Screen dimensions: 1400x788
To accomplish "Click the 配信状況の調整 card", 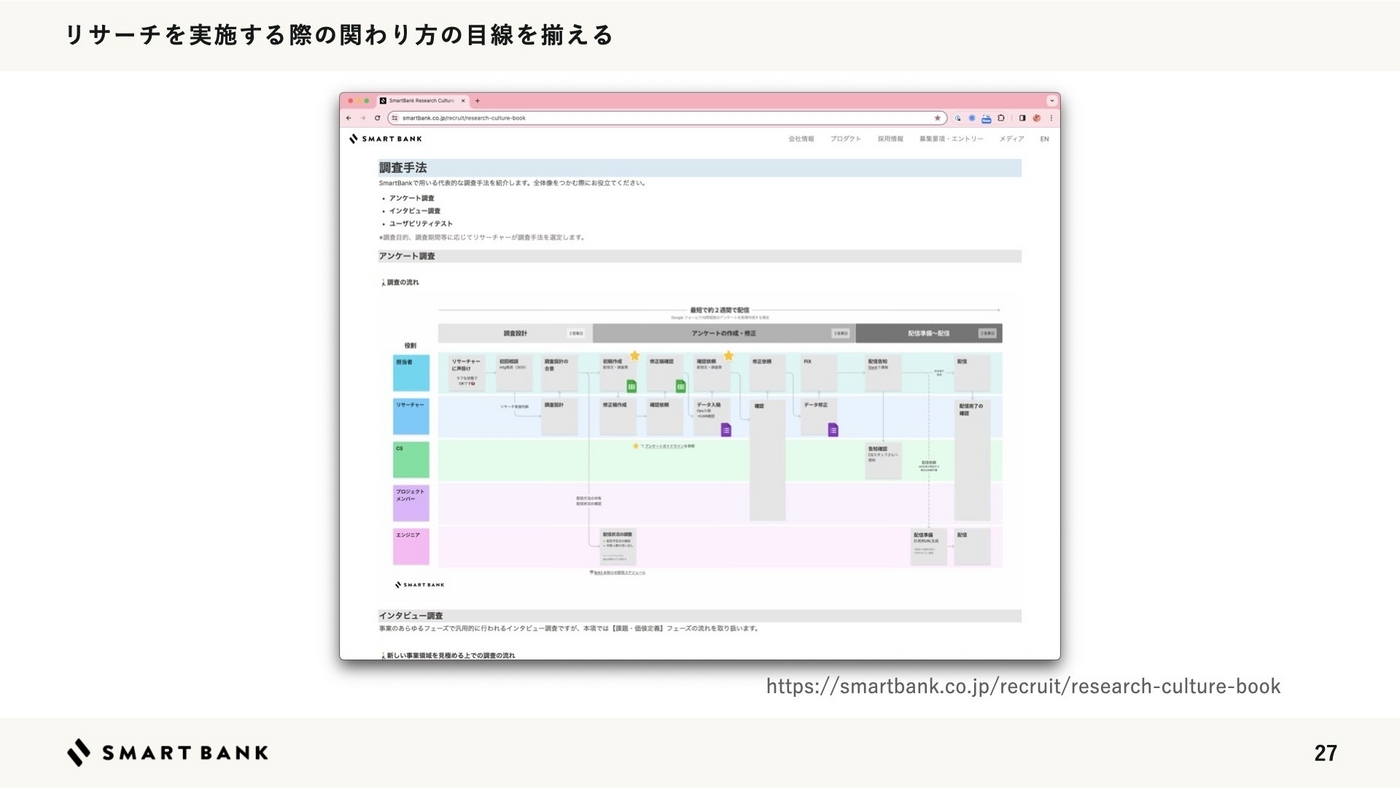I will pos(618,547).
